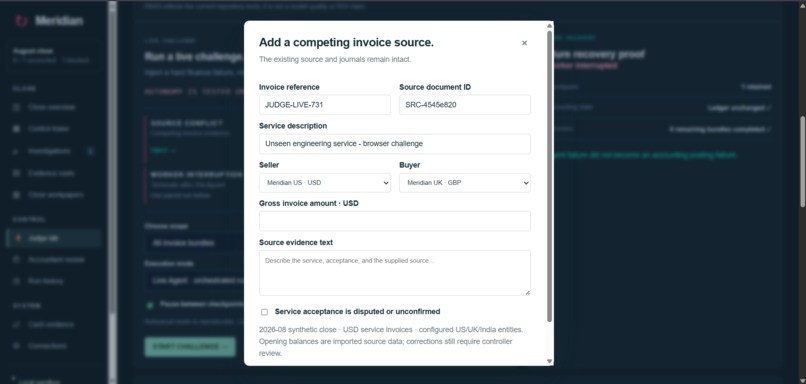The height and width of the screenshot is (384, 806).
Task: Click the Connections sidebar icon
Action: [17, 346]
